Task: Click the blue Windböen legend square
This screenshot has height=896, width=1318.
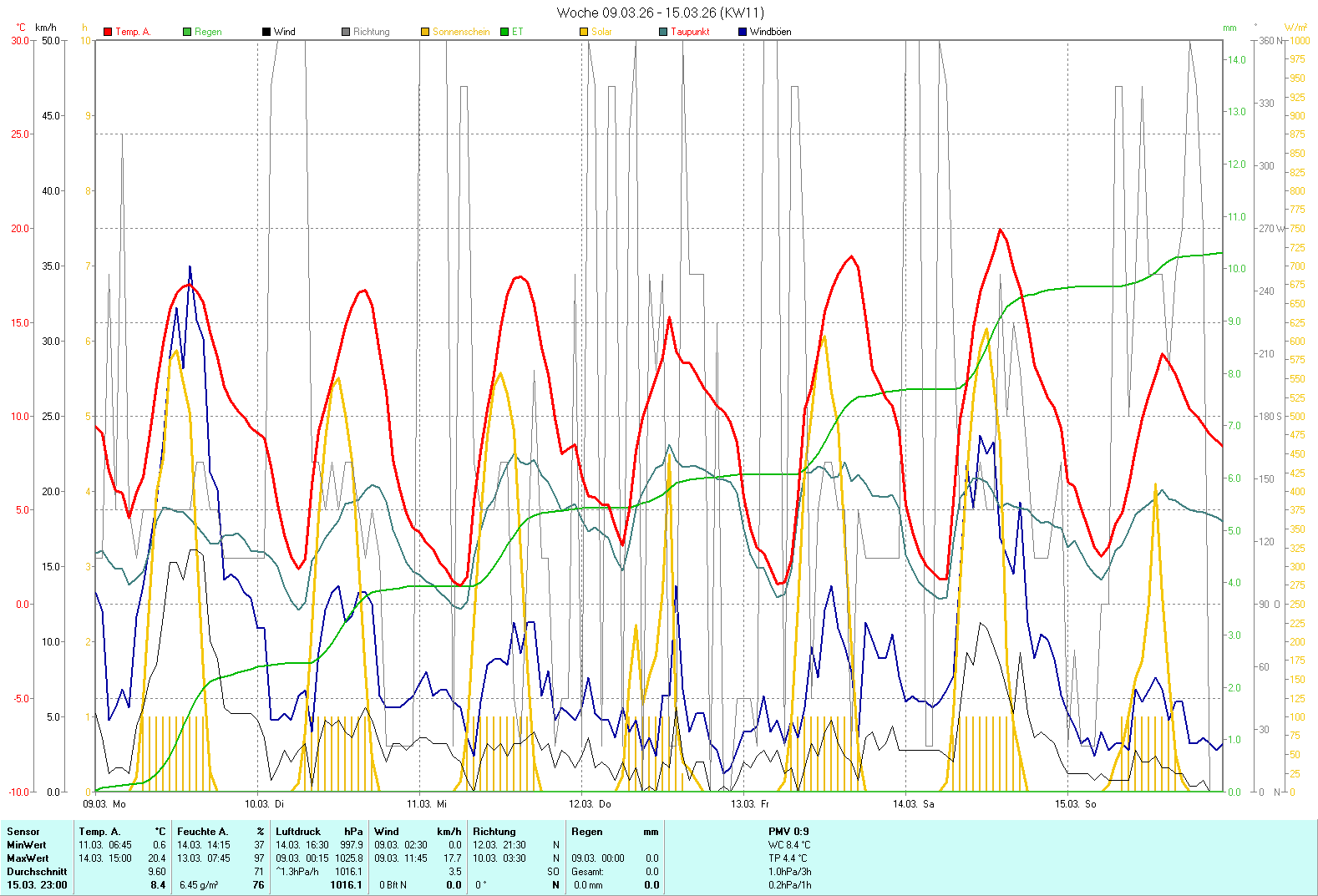Action: click(x=743, y=32)
